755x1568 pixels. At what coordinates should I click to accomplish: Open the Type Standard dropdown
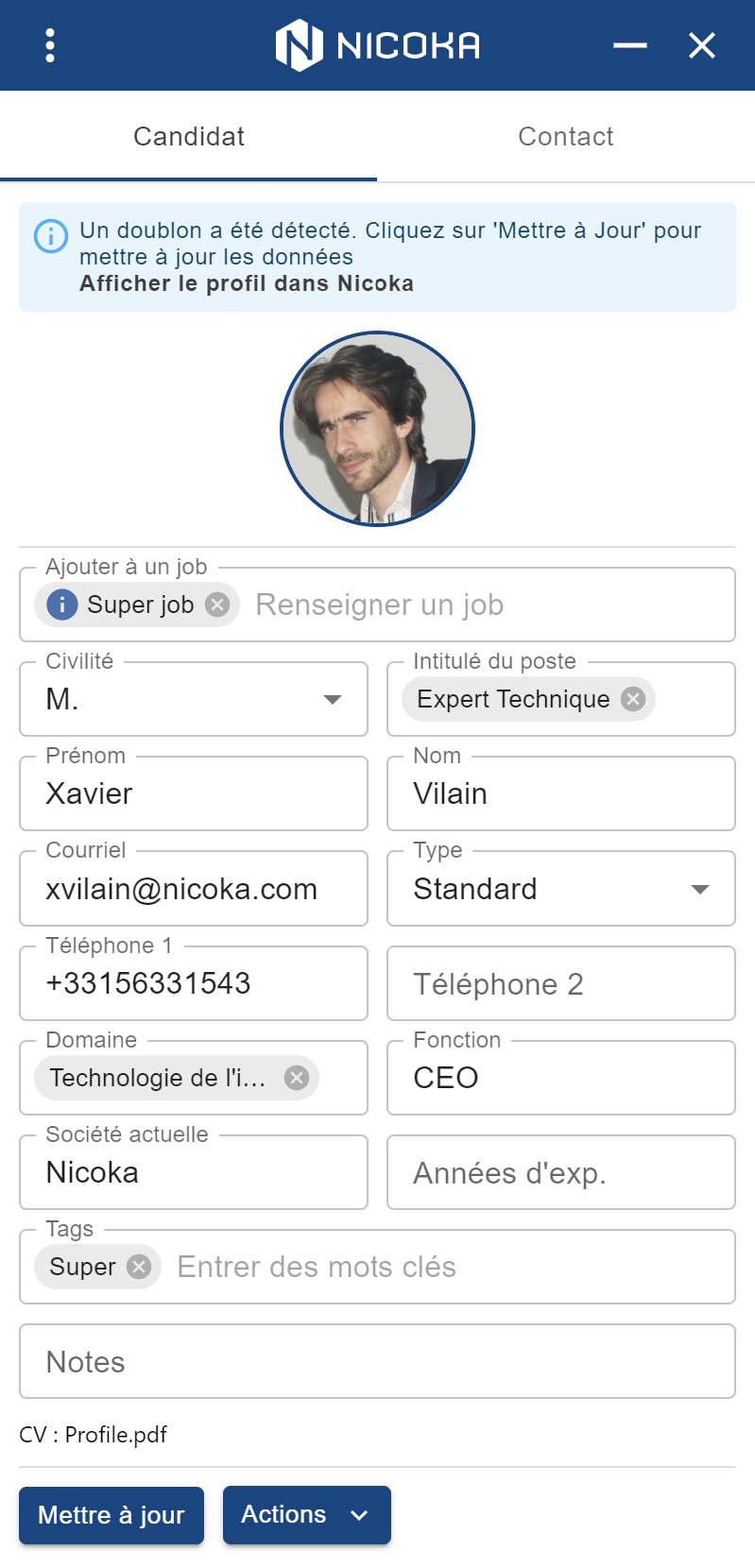point(561,889)
